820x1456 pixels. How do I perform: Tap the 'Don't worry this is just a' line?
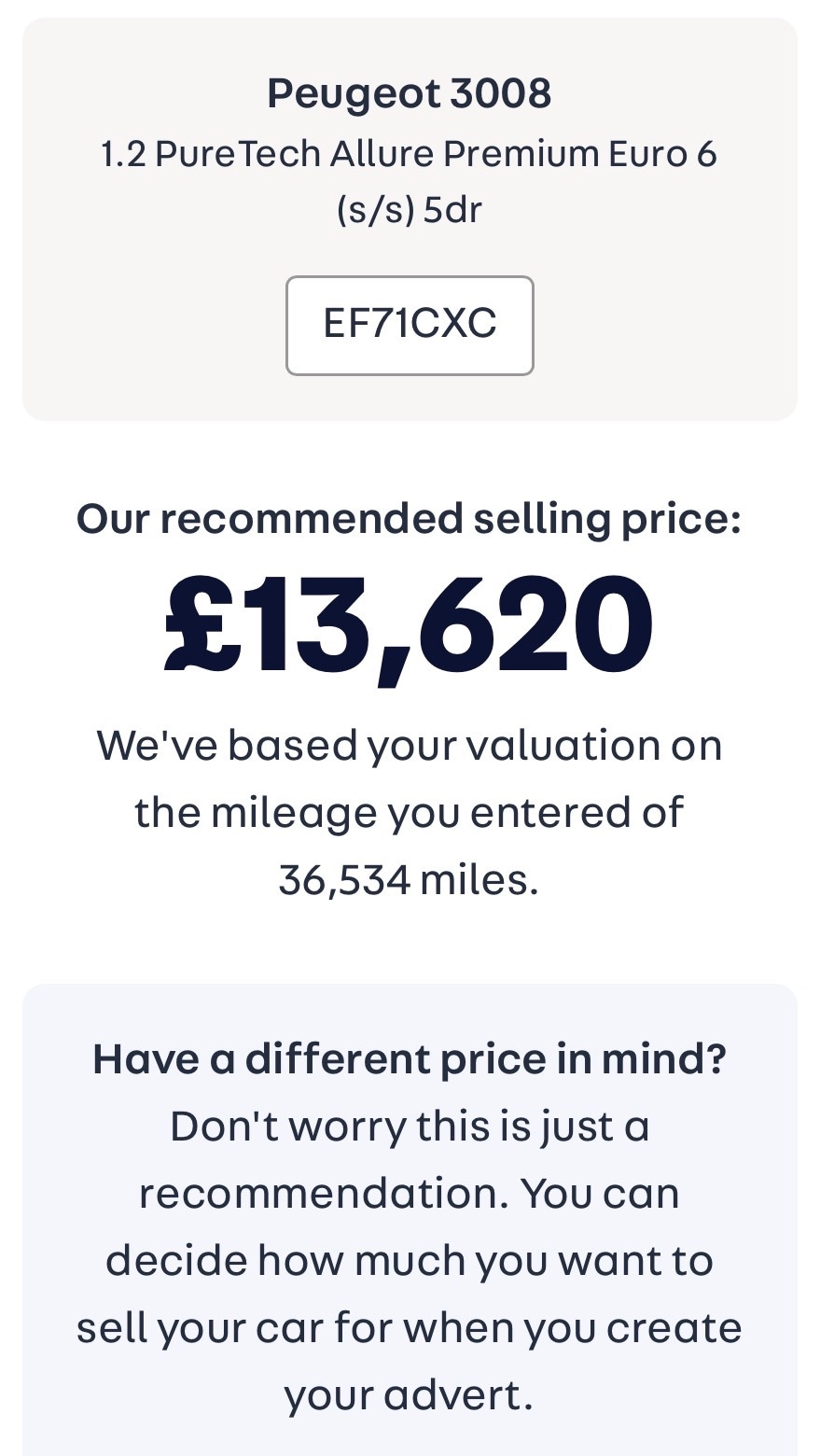(410, 1127)
